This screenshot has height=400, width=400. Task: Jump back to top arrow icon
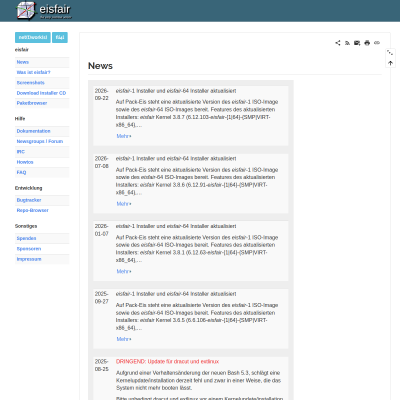tap(390, 63)
